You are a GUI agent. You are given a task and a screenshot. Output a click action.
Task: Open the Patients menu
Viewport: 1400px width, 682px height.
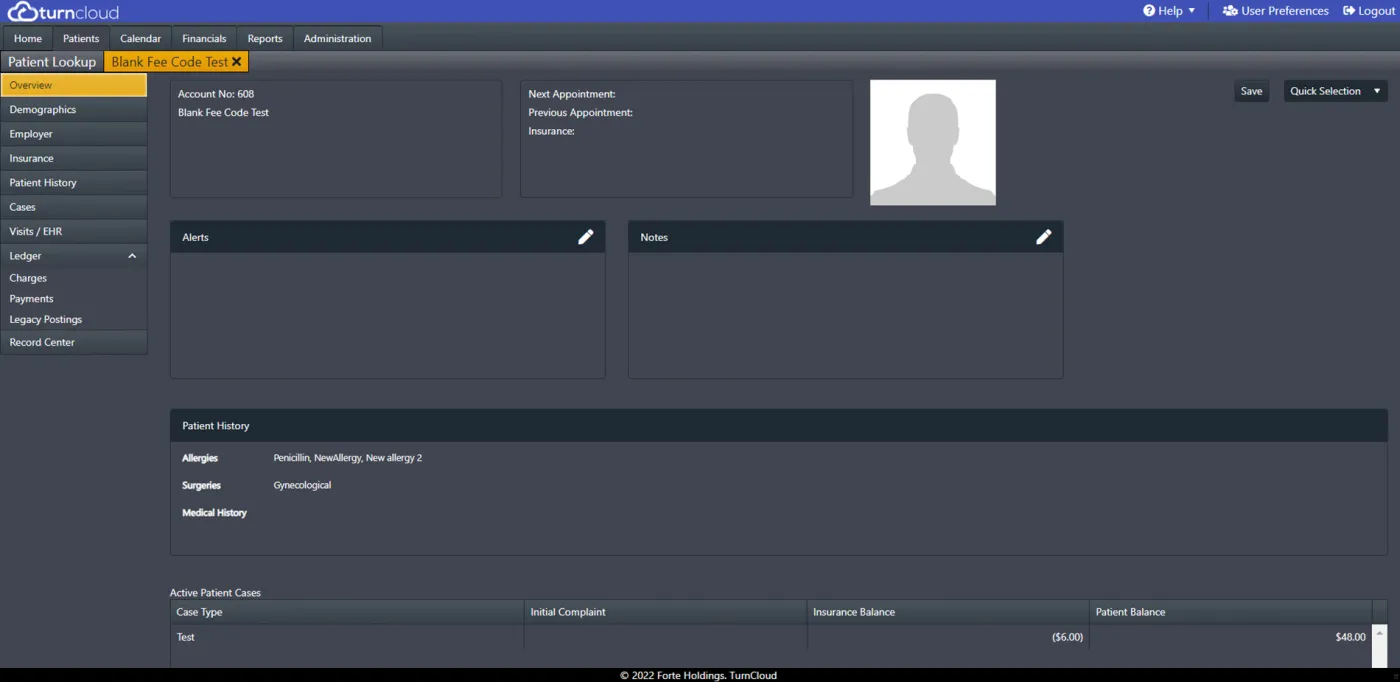81,39
